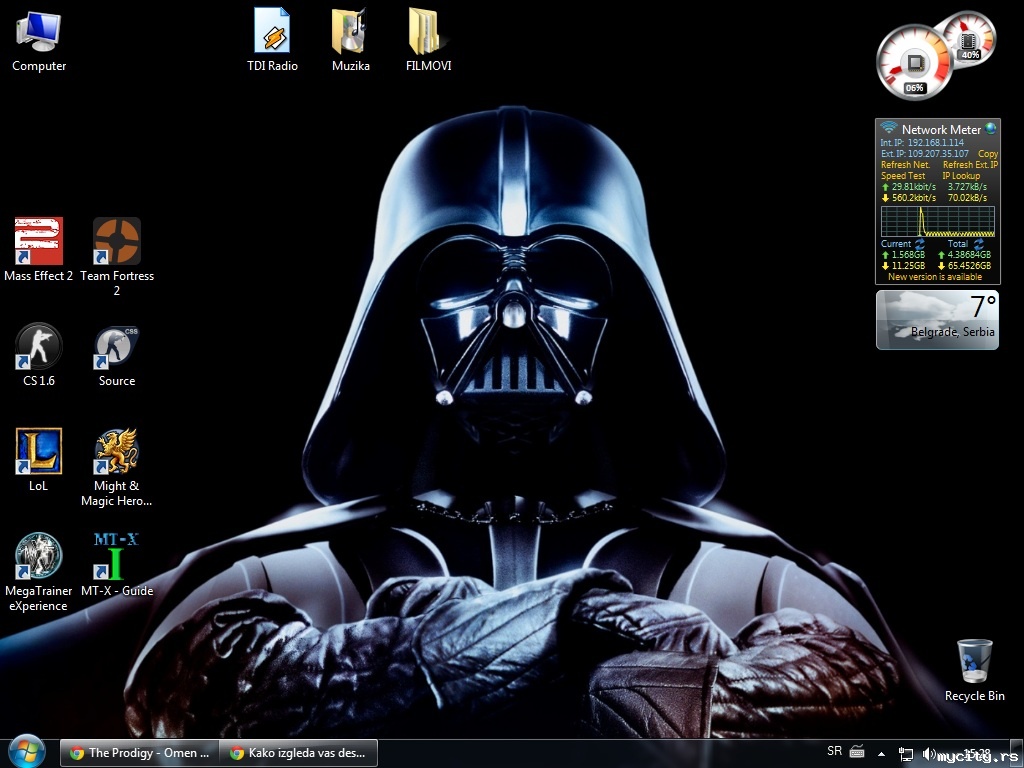Open the network connection tray icon
Image resolution: width=1024 pixels, height=768 pixels.
click(x=906, y=754)
